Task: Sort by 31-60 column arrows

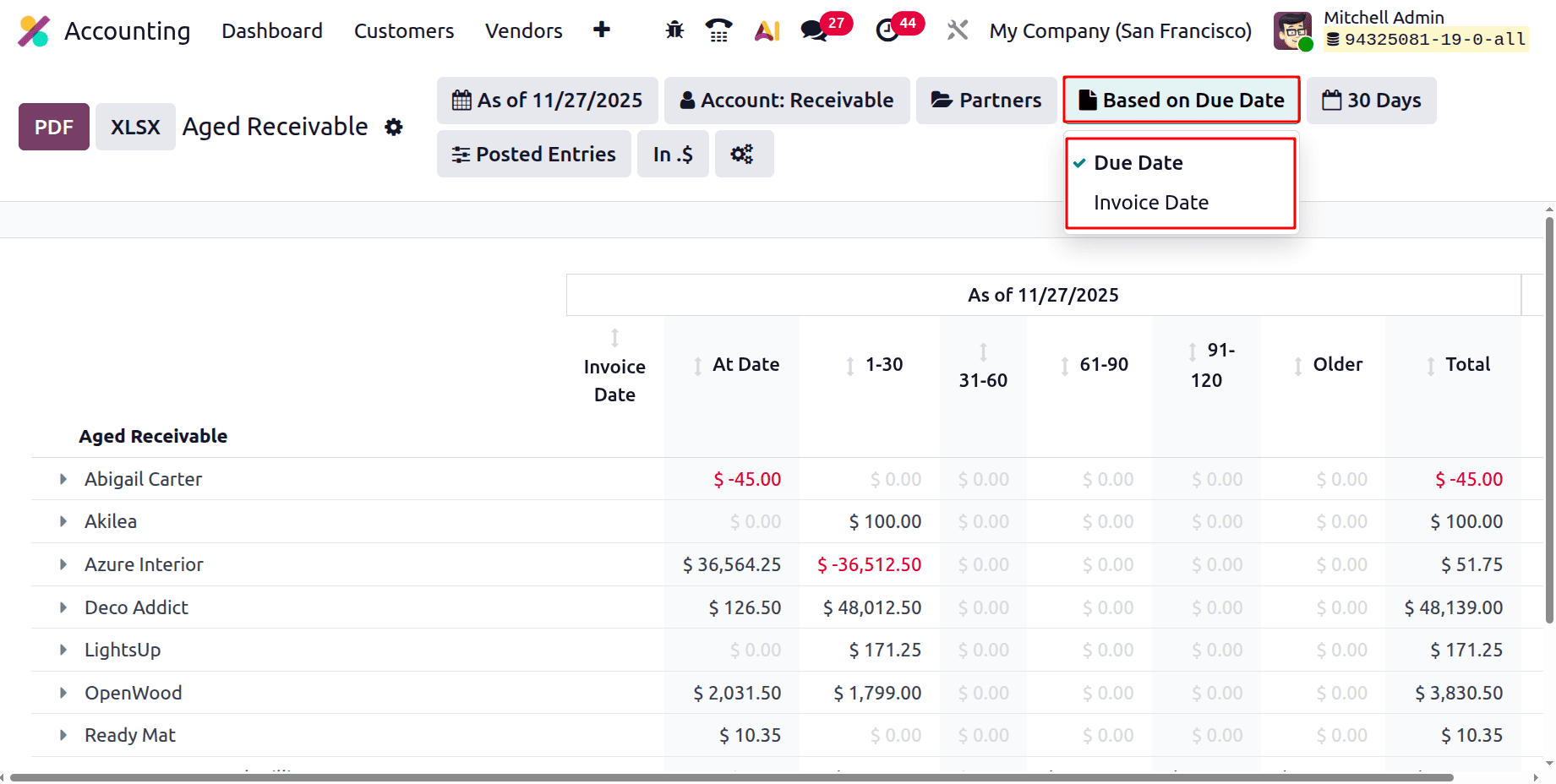Action: coord(983,351)
